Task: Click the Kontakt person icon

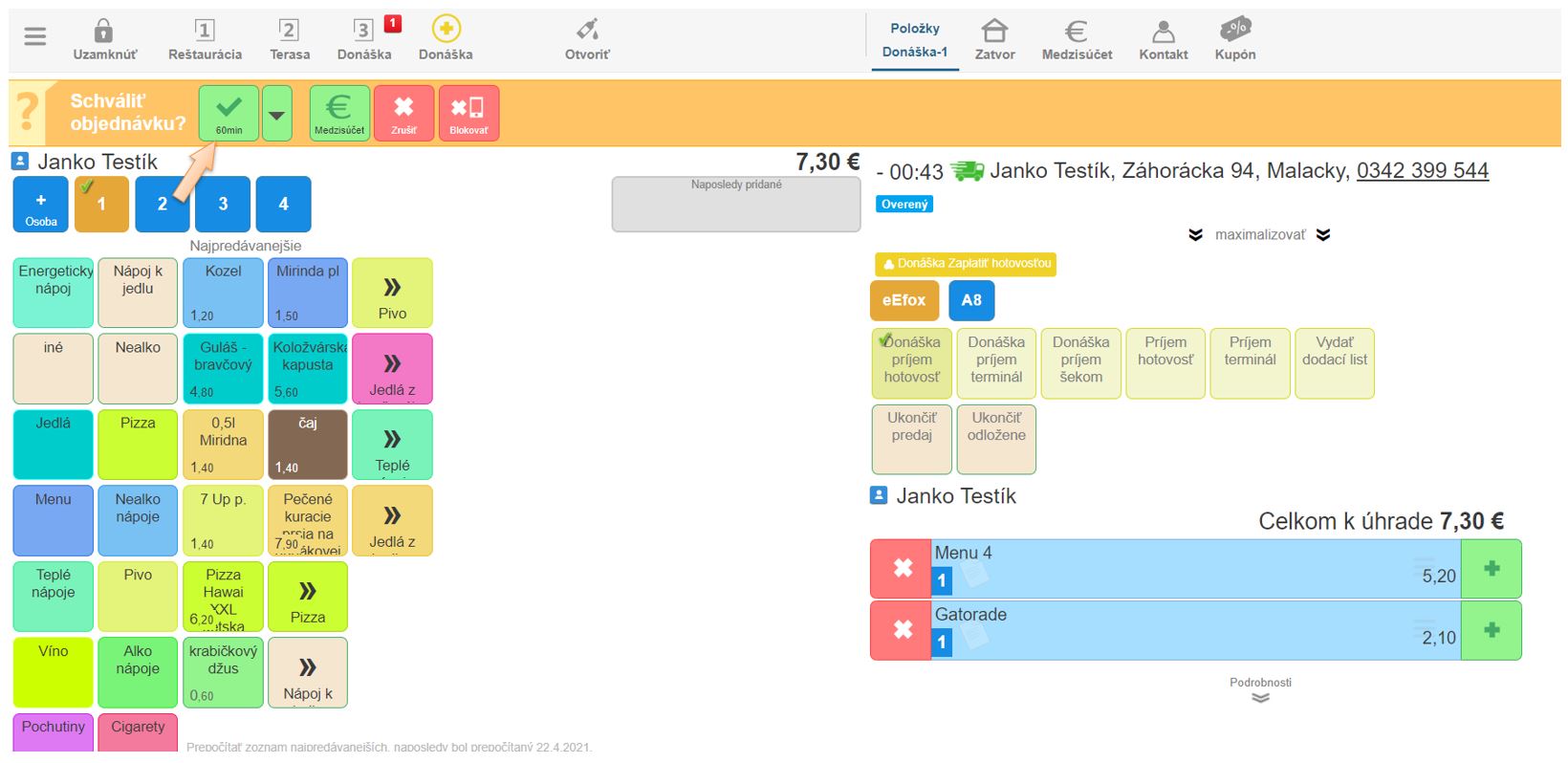Action: pyautogui.click(x=1163, y=33)
